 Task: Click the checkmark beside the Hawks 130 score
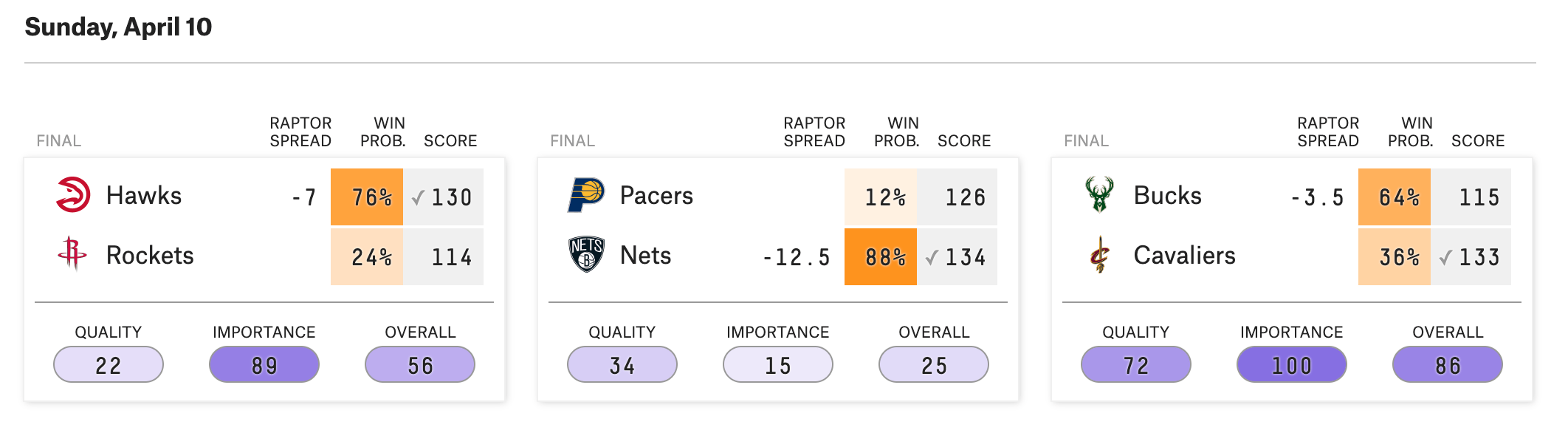419,197
